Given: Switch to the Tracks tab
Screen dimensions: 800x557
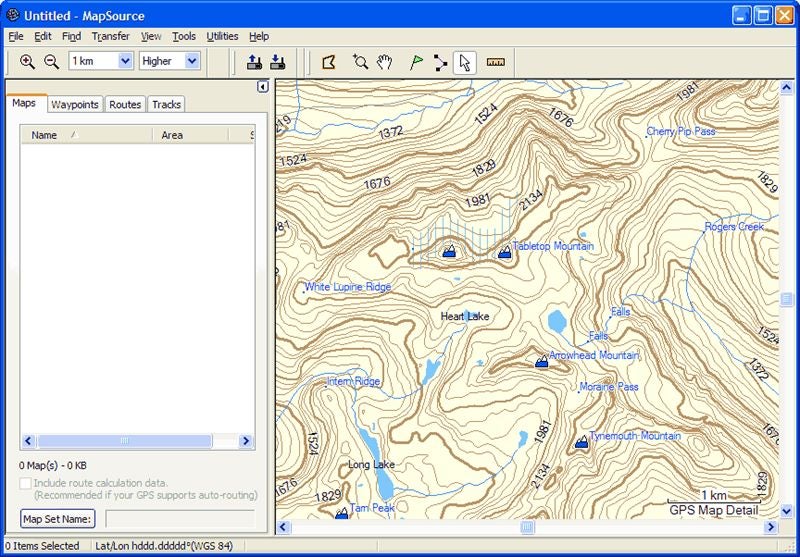Looking at the screenshot, I should click(166, 105).
